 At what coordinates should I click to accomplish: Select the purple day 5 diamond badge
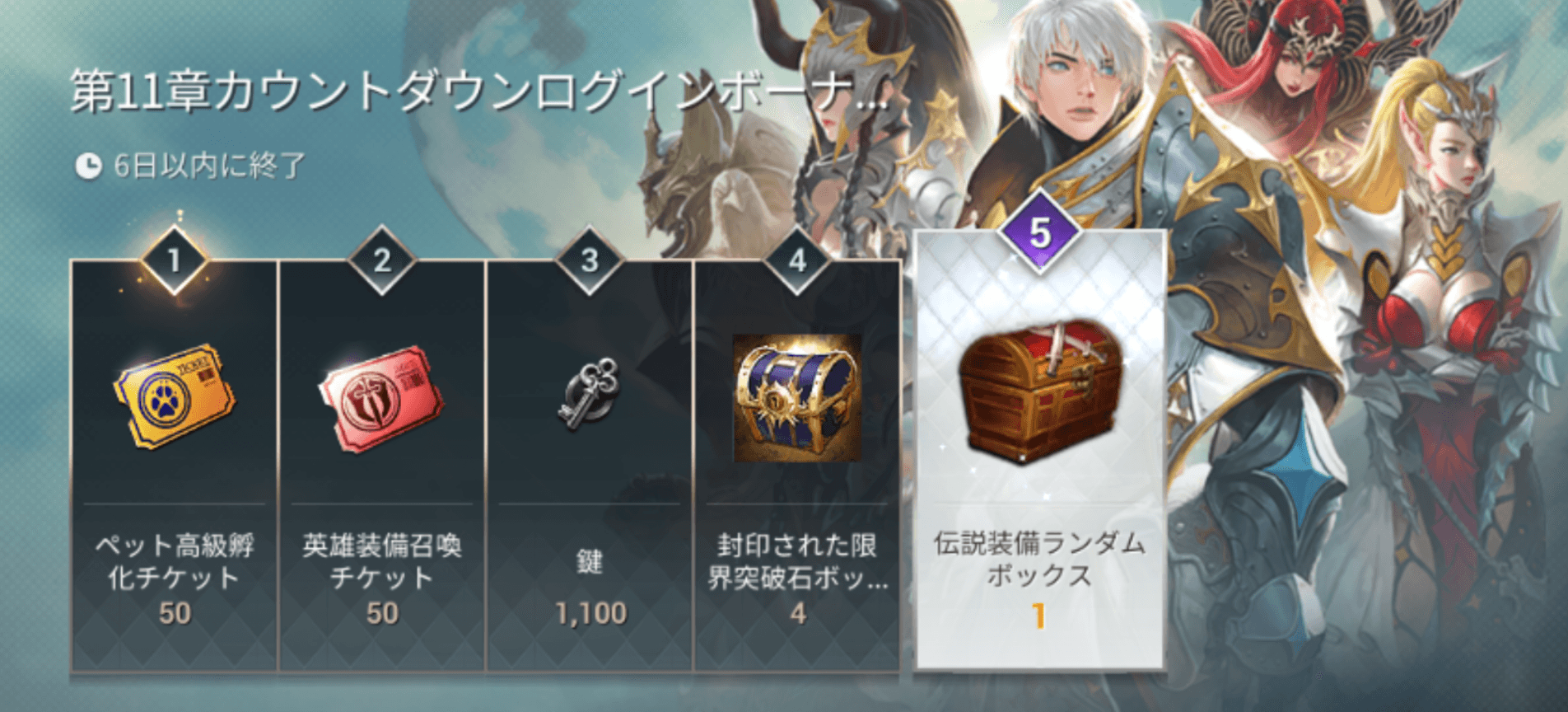click(x=1040, y=232)
